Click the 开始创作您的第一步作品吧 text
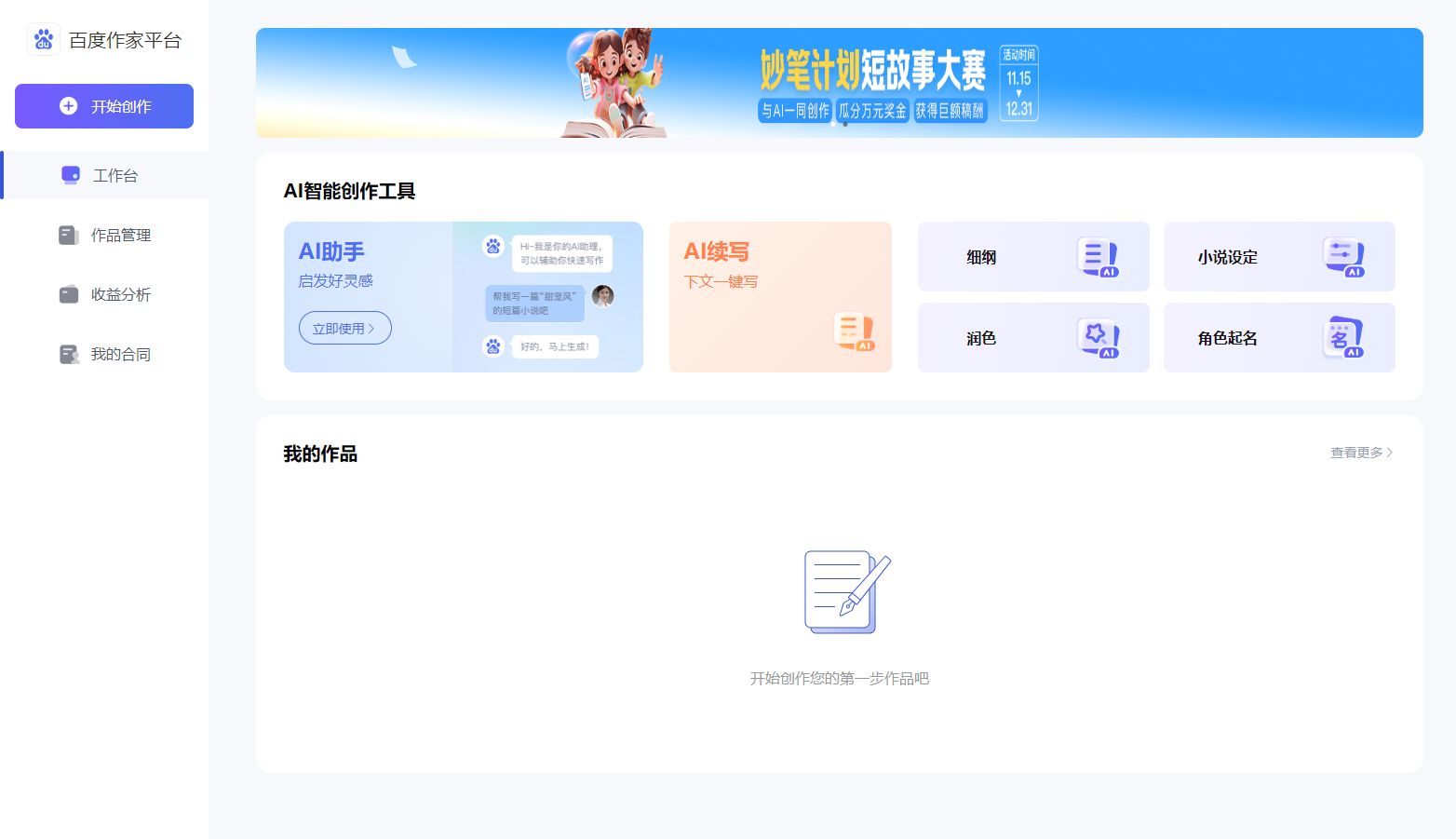The height and width of the screenshot is (839, 1456). (840, 679)
